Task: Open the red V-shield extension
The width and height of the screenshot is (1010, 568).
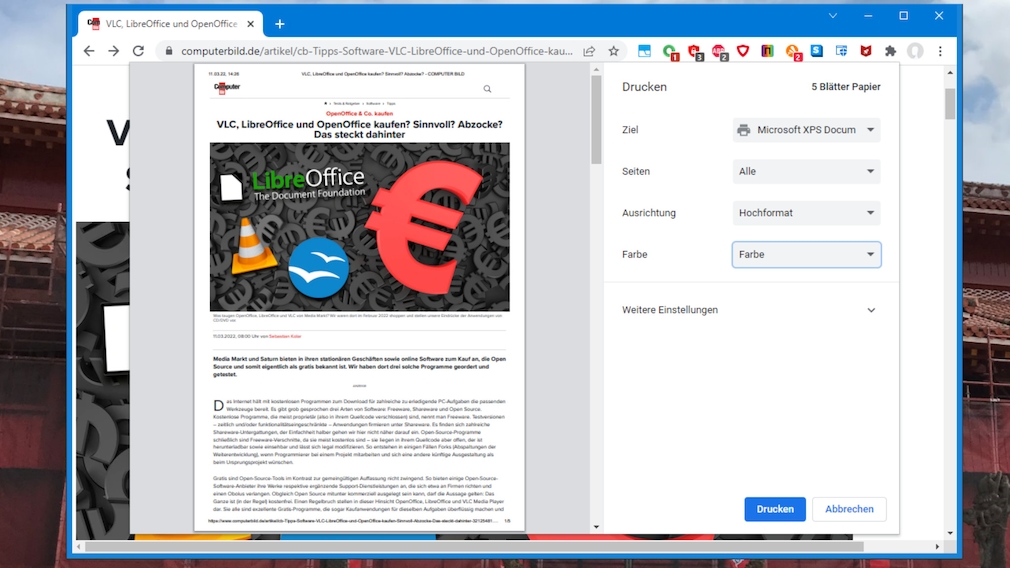Action: [743, 51]
